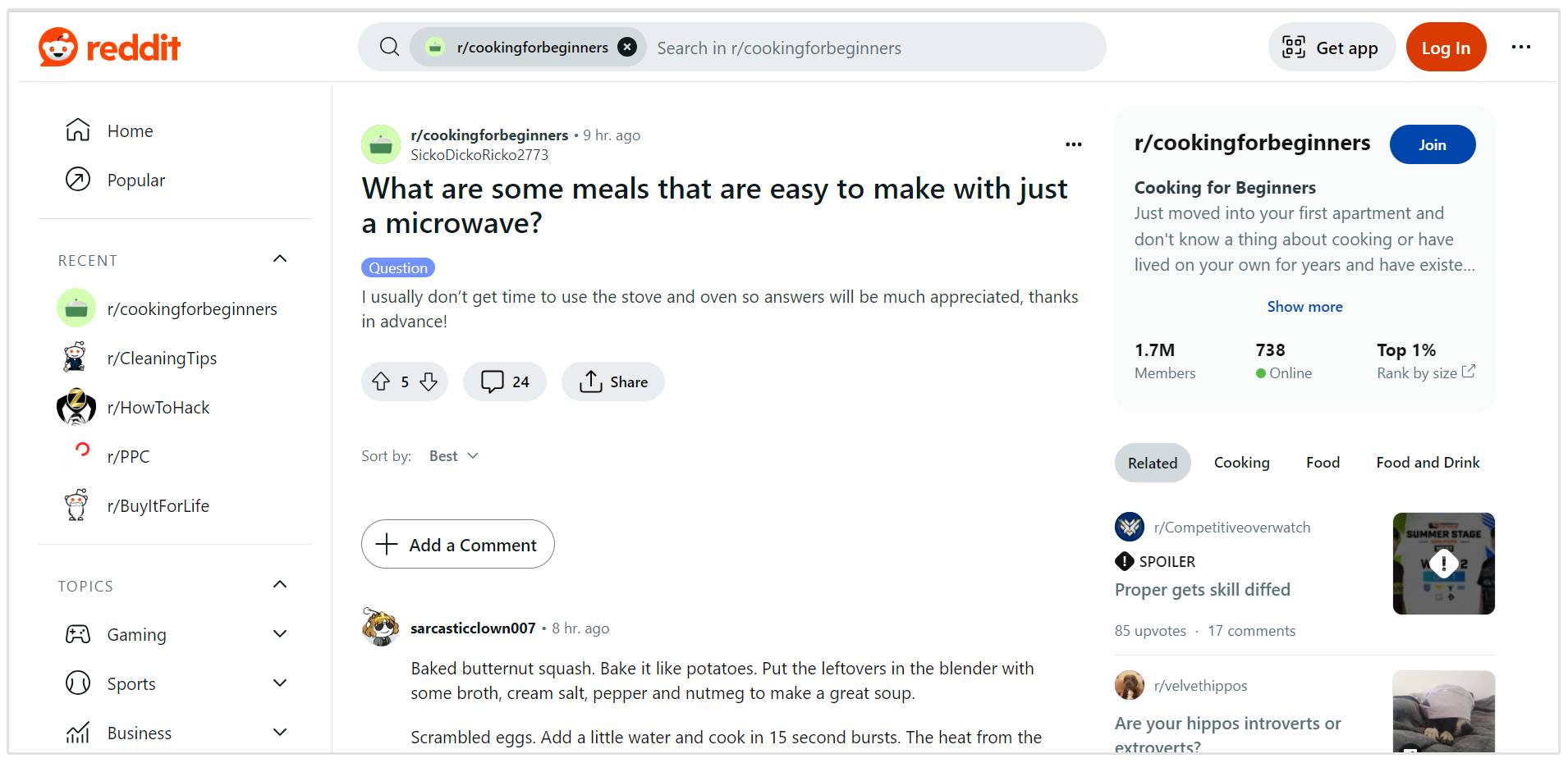1568x763 pixels.
Task: Select the Home icon in the sidebar
Action: coord(76,130)
